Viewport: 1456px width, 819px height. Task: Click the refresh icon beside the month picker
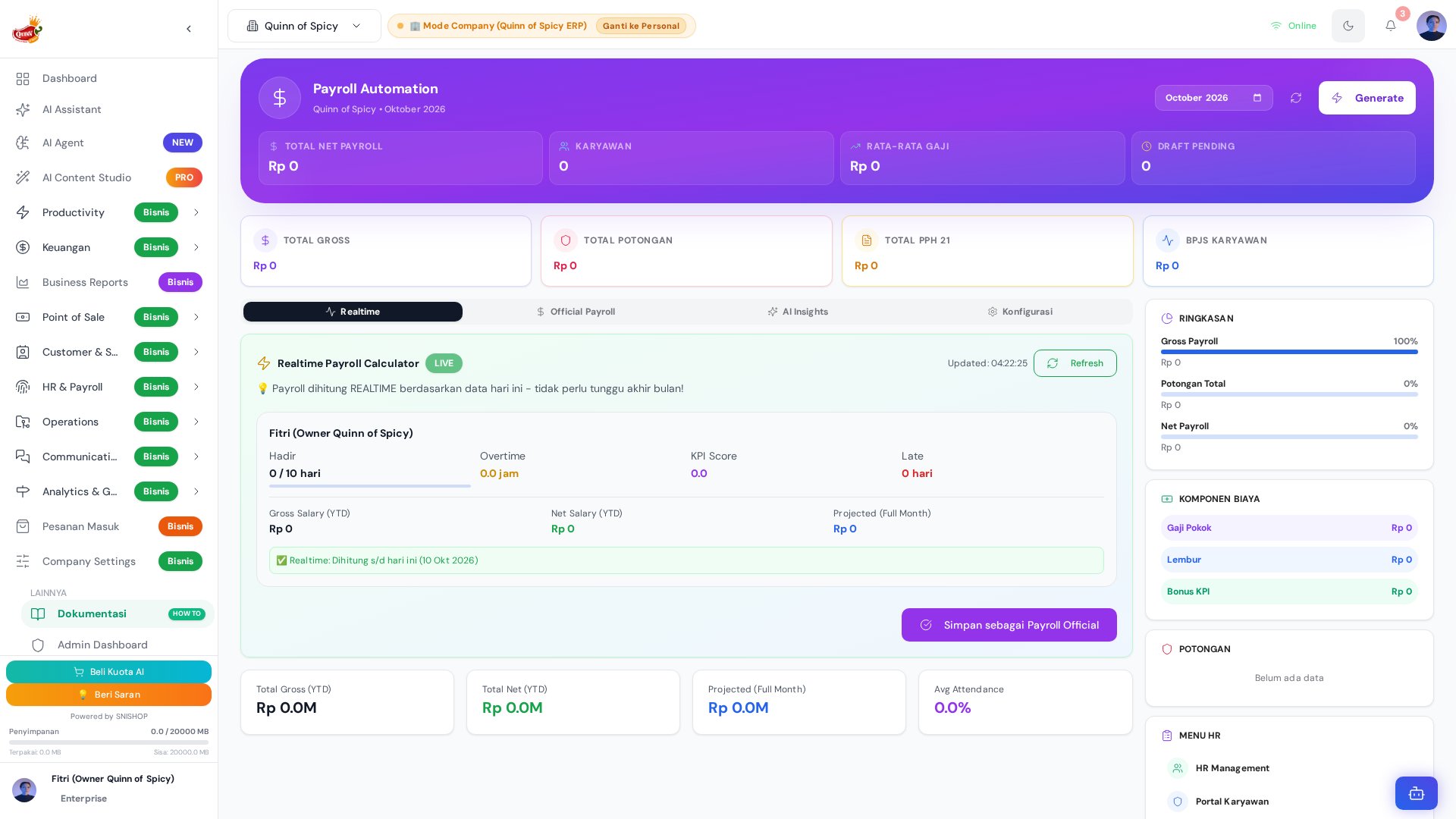coord(1296,98)
